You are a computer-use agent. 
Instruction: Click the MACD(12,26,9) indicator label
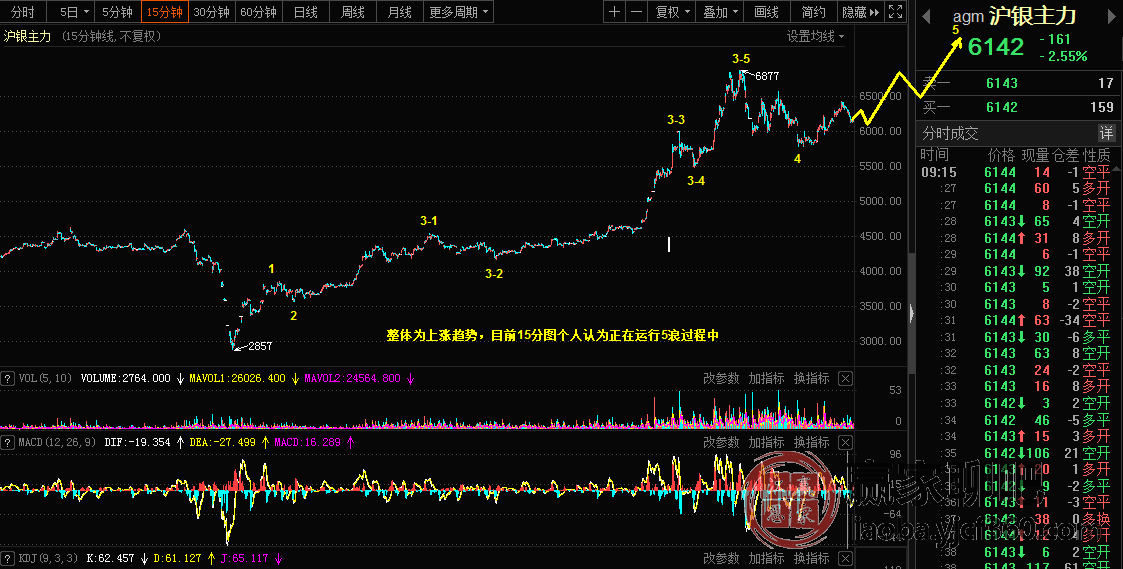coord(57,442)
